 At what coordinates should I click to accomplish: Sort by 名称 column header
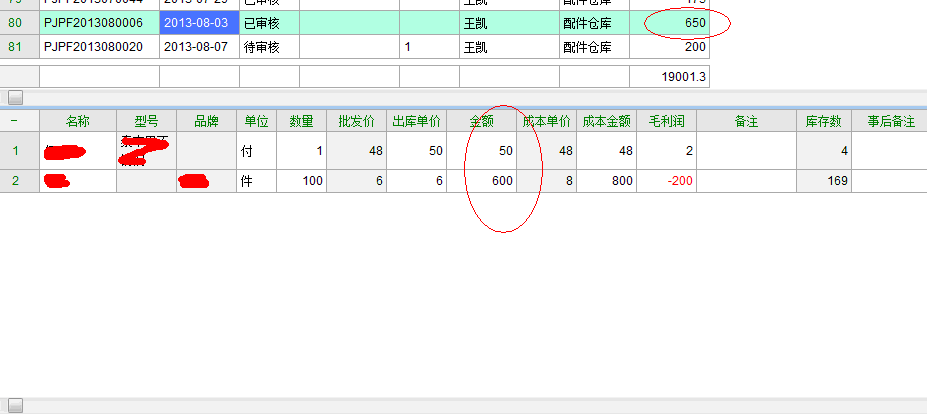(x=78, y=121)
